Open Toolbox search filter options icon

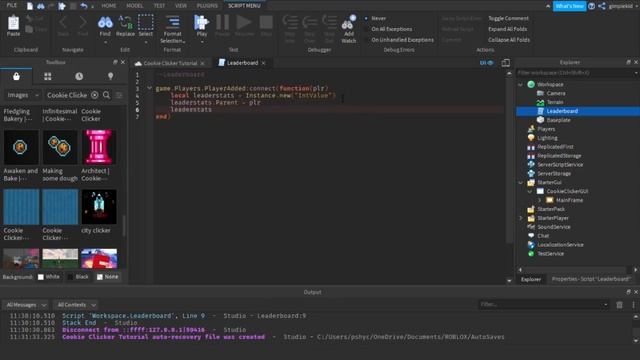pyautogui.click(x=119, y=95)
